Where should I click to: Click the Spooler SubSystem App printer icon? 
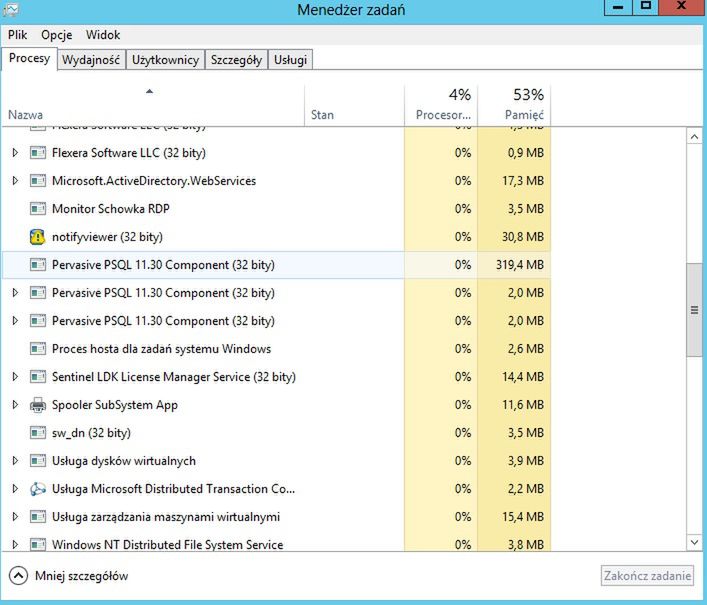(x=37, y=405)
